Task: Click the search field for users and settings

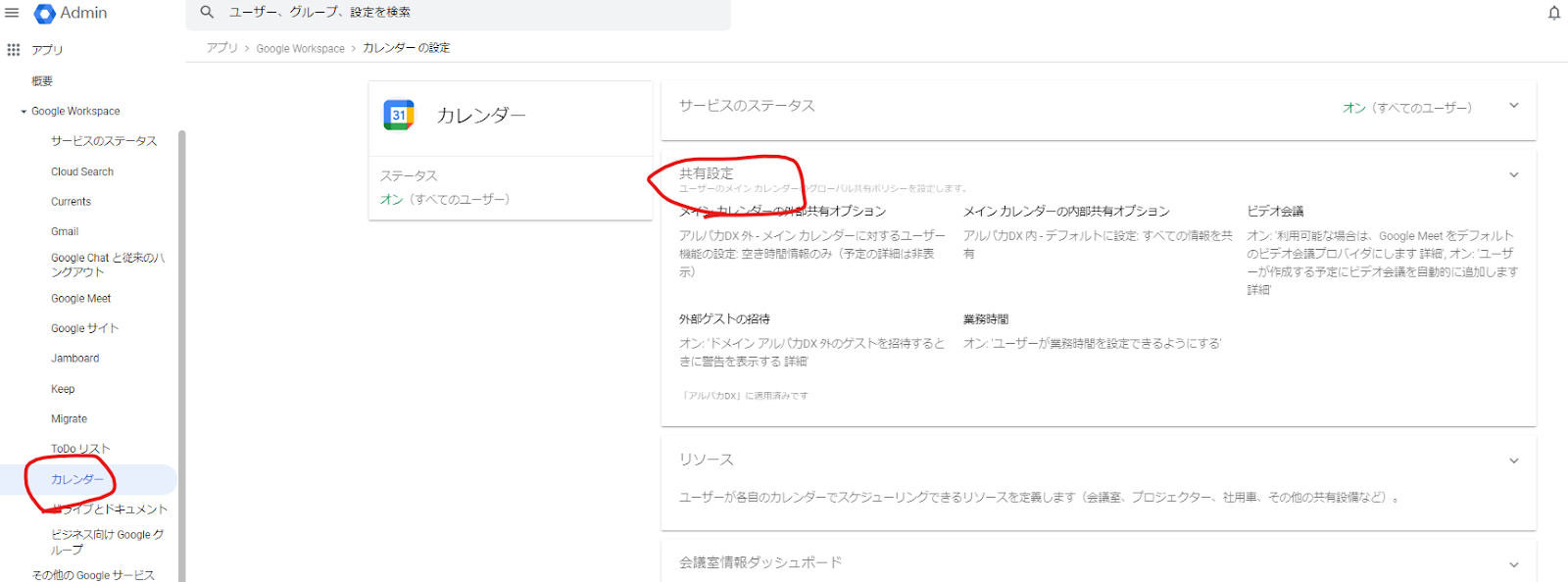Action: click(x=459, y=13)
